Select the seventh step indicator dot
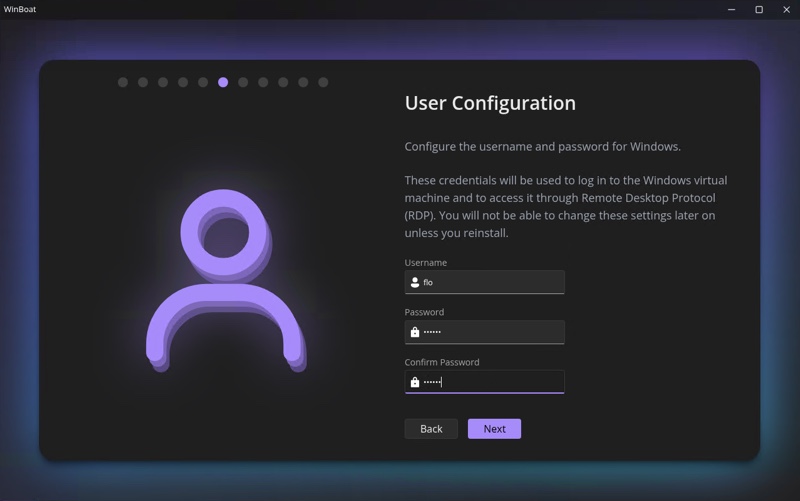 point(243,82)
